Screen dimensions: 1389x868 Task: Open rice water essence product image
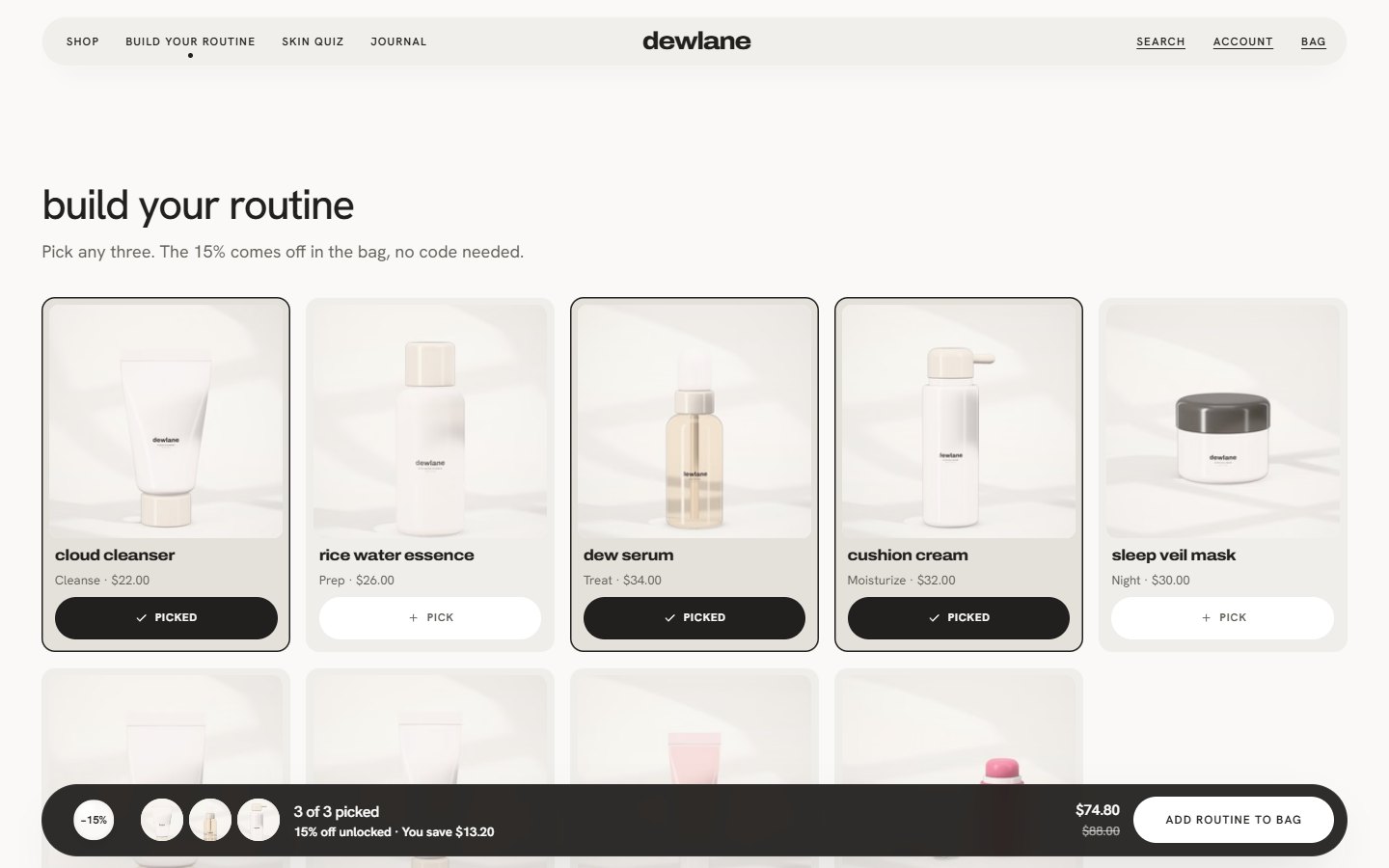point(430,421)
